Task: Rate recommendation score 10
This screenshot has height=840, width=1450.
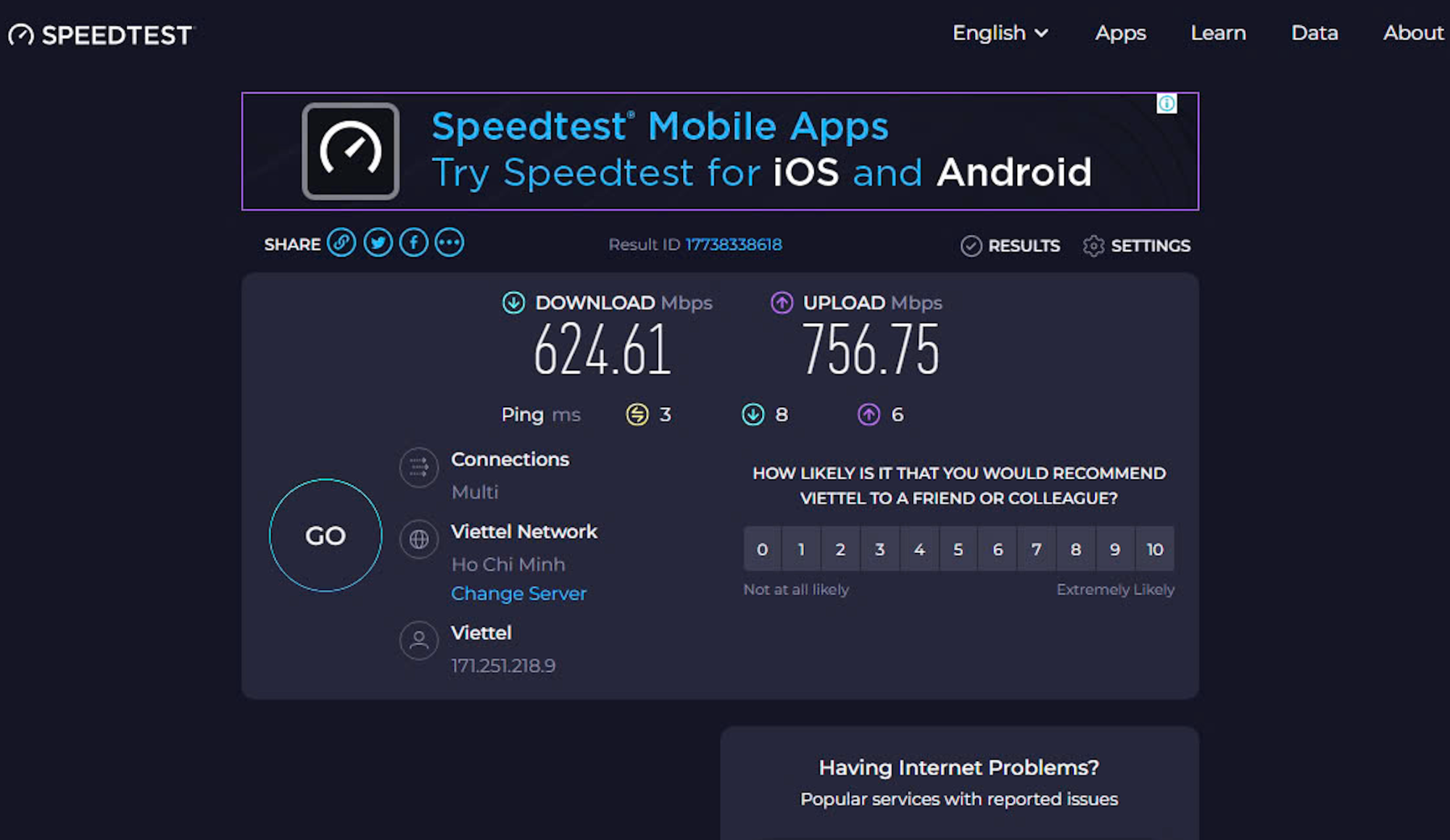Action: (1155, 549)
